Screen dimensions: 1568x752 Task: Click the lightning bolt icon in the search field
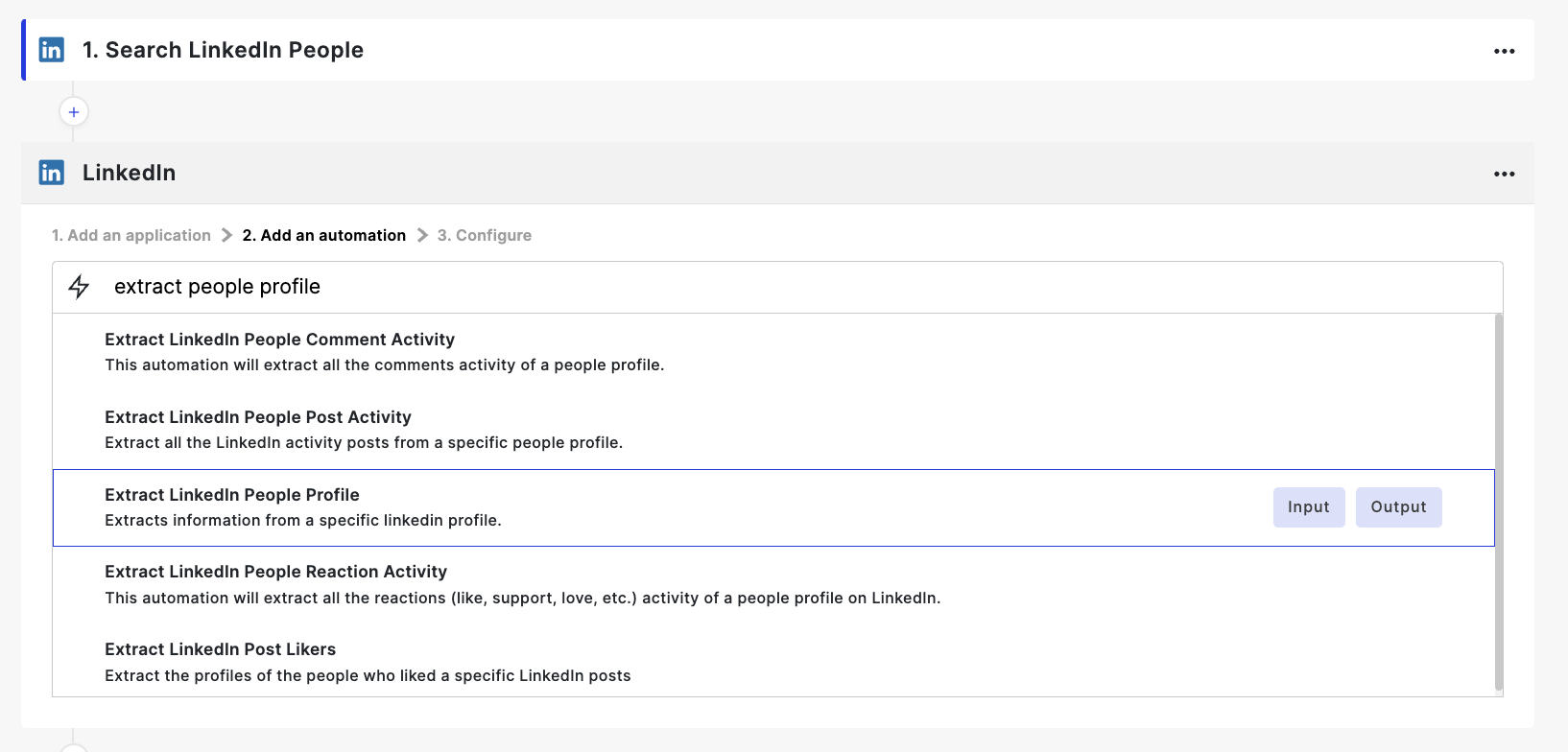[79, 287]
